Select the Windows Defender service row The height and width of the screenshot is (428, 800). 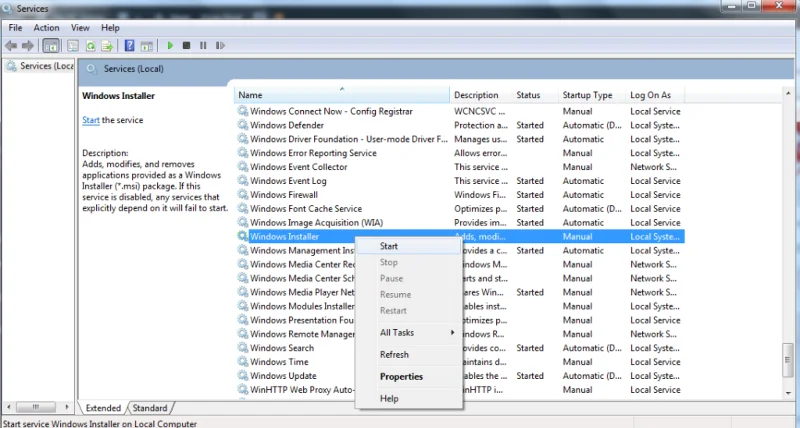click(459, 125)
